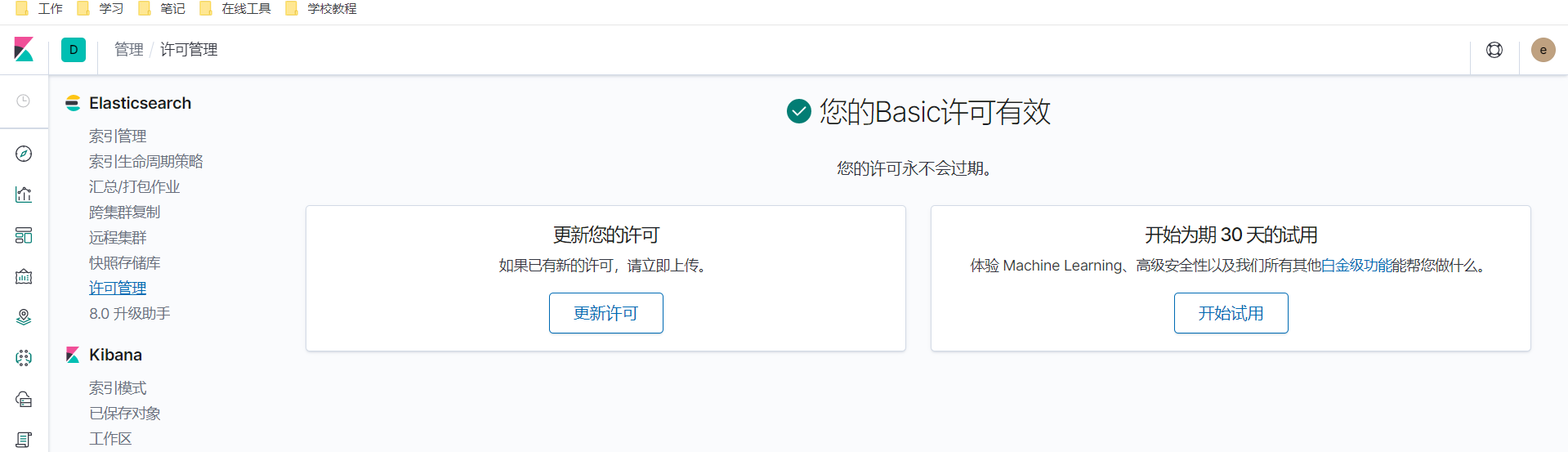Open Visualize chart icon in sidebar
1568x452 pixels.
[24, 195]
